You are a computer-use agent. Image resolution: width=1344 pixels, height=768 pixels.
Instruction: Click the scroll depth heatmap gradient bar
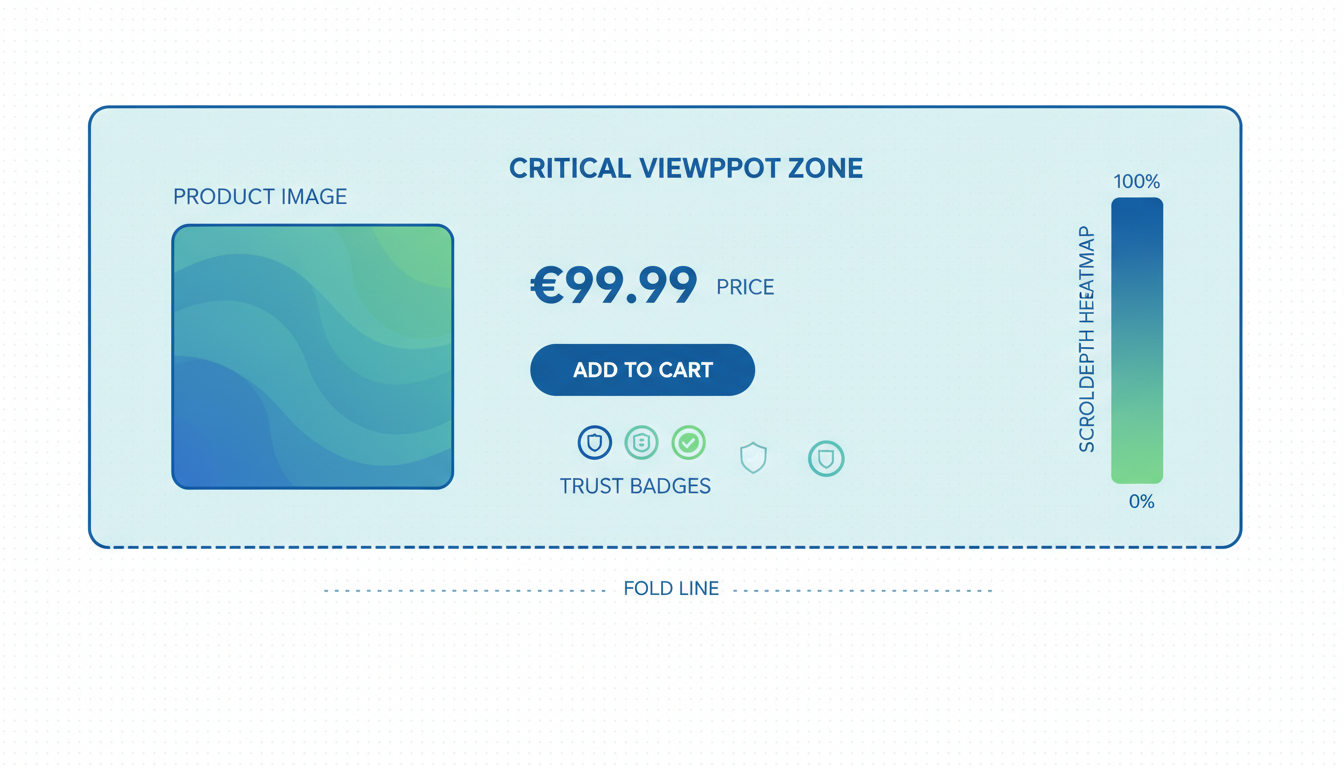tap(1137, 340)
